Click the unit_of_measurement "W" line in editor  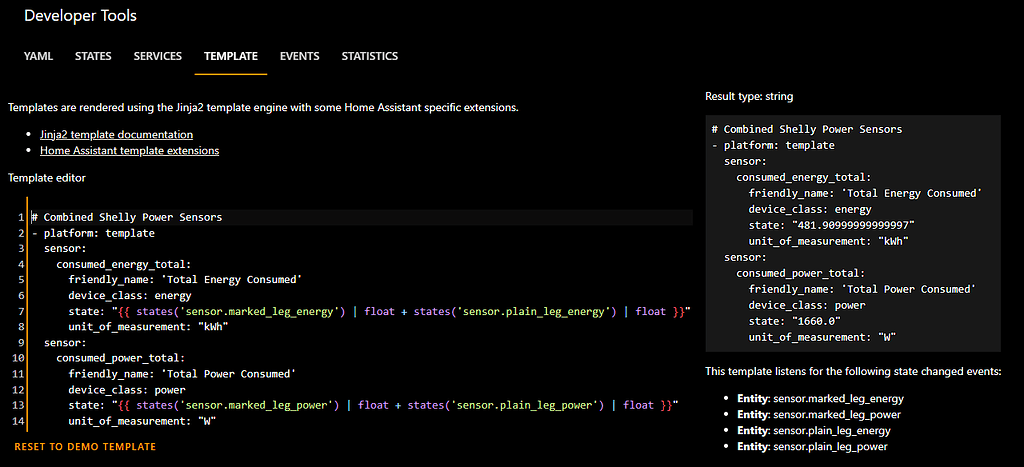pyautogui.click(x=141, y=421)
